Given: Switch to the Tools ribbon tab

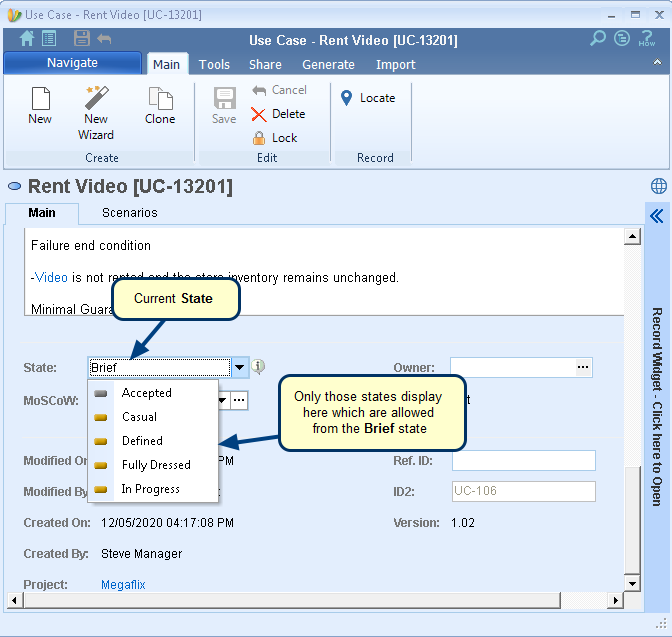Looking at the screenshot, I should (214, 64).
